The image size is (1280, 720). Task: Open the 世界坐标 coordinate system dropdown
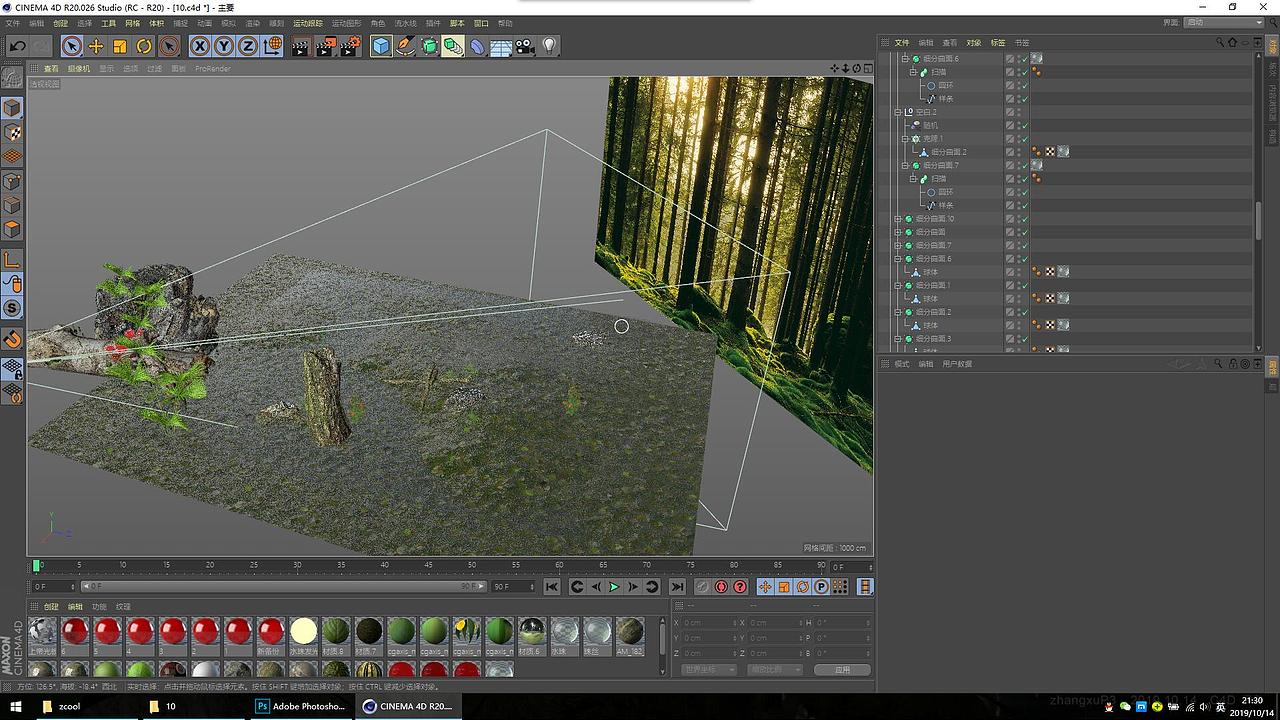click(x=708, y=669)
